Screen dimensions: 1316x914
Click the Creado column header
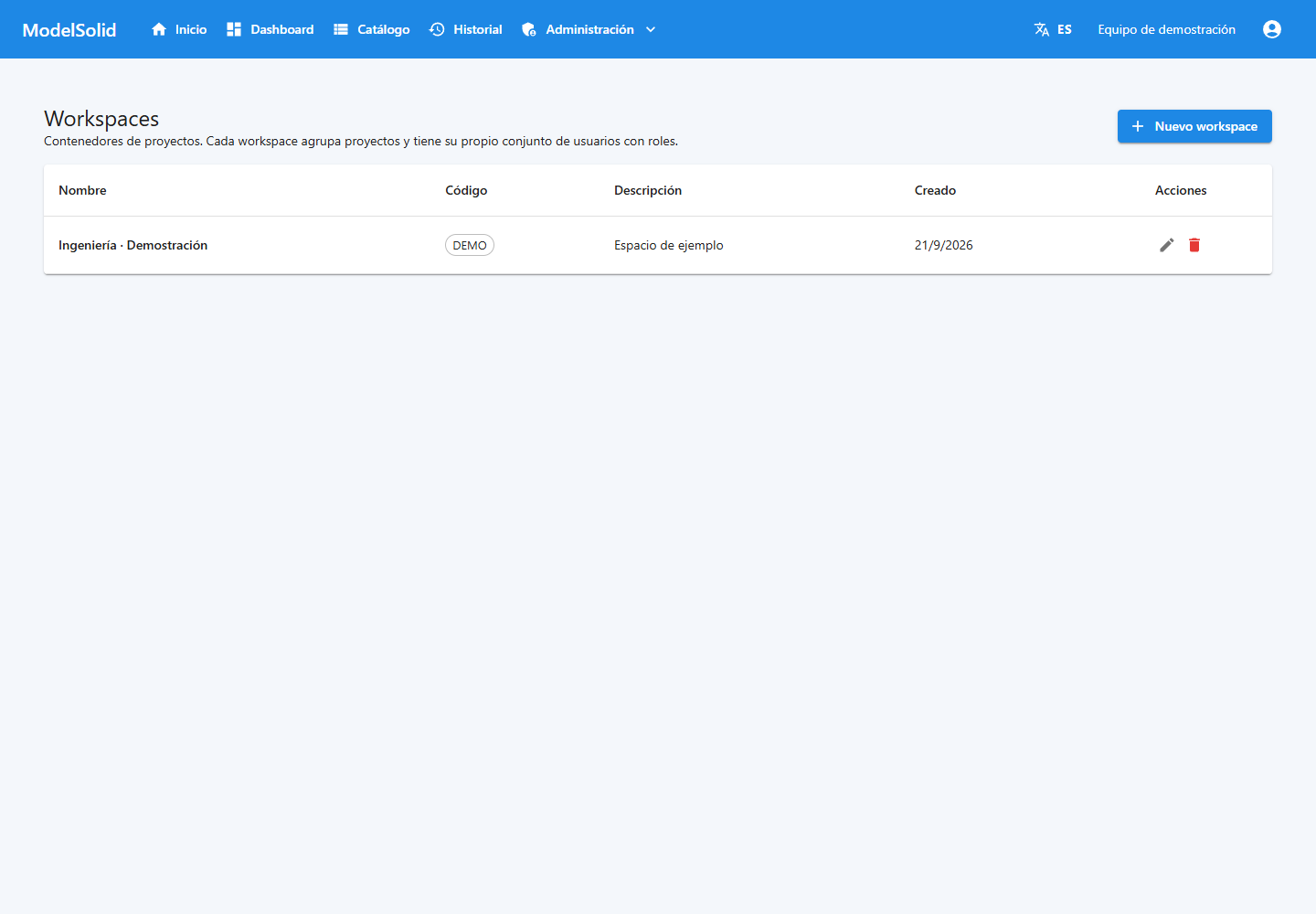[935, 190]
